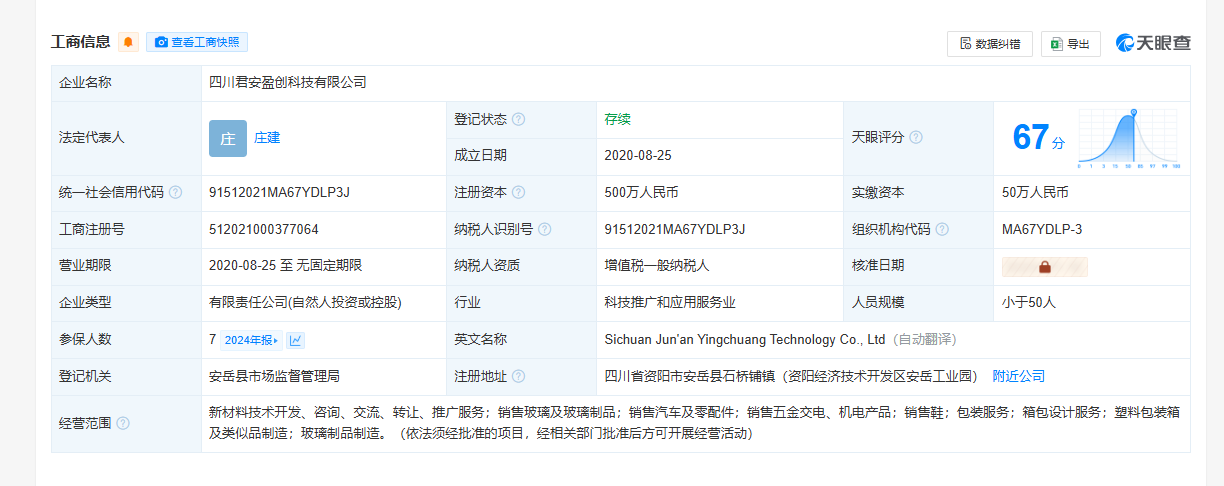1224x486 pixels.
Task: Click the locked 核准日期 value
Action: [1044, 267]
